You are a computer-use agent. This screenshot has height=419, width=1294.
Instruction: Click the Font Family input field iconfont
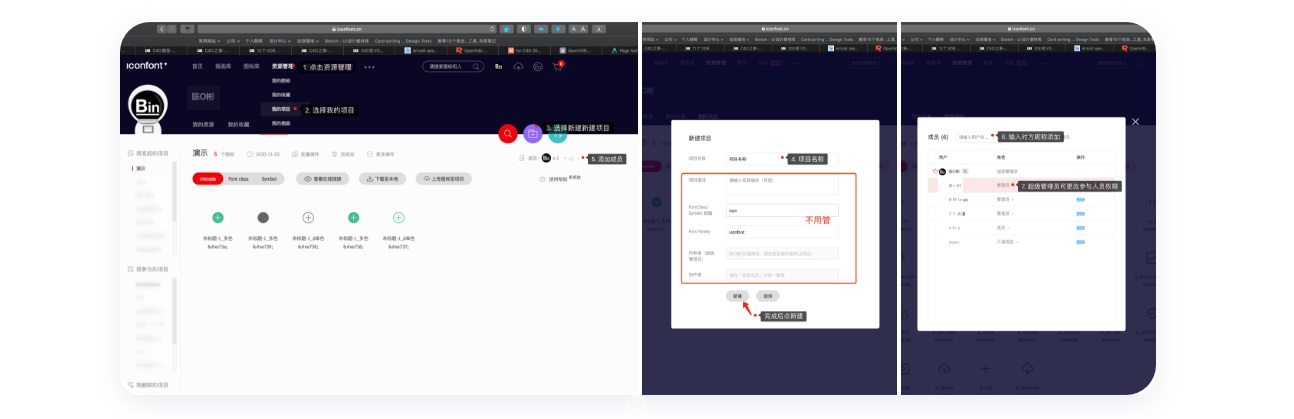click(782, 232)
